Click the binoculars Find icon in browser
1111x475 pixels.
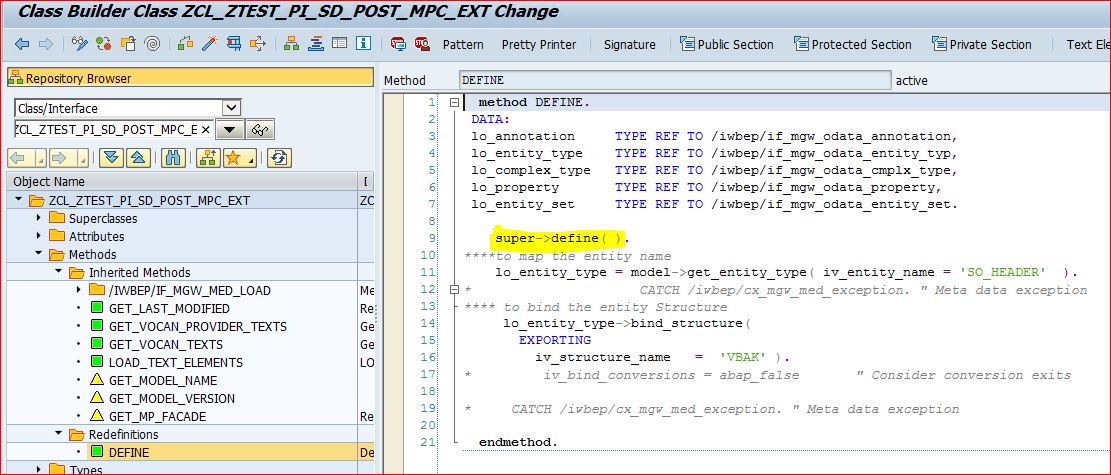[x=173, y=158]
